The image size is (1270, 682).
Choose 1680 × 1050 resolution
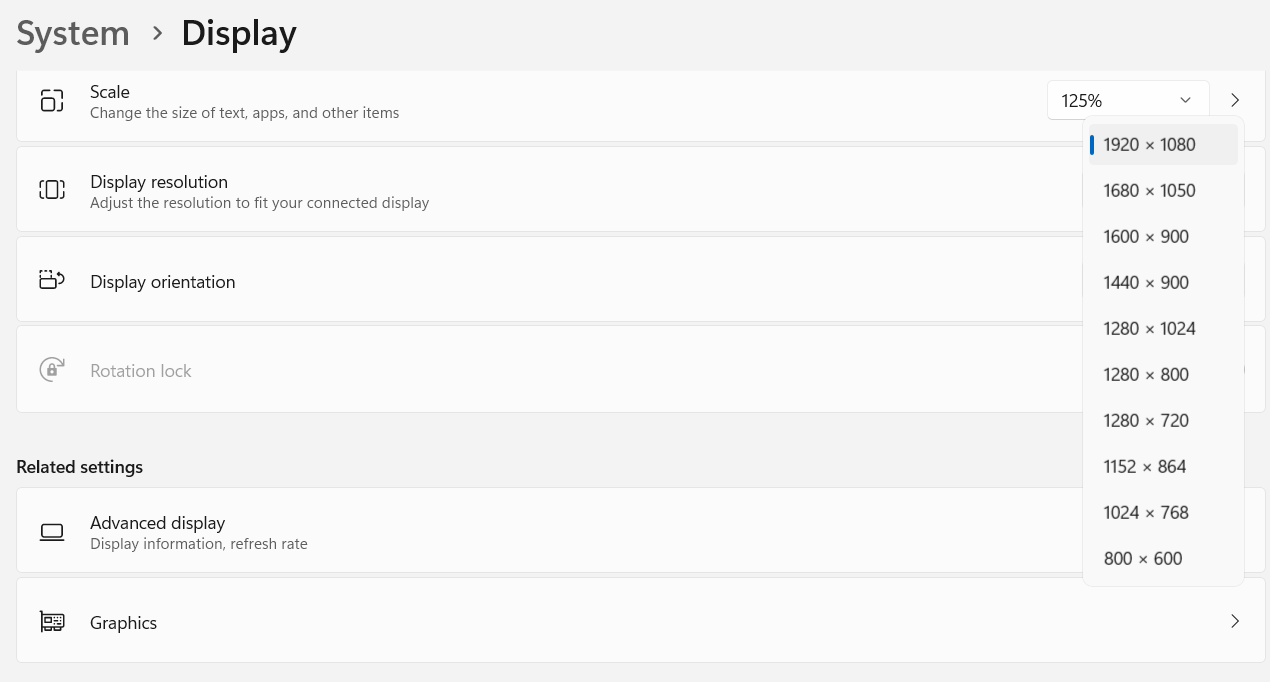pos(1149,191)
